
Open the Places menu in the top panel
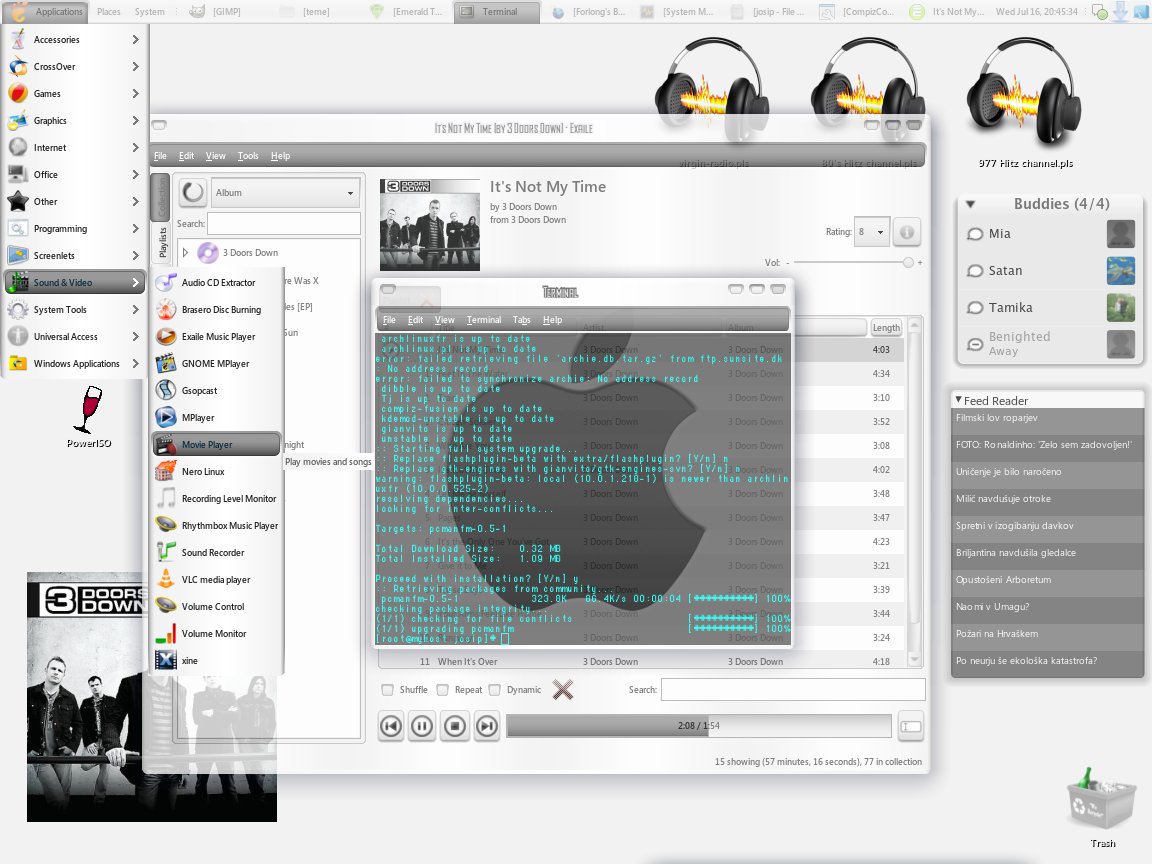[109, 12]
